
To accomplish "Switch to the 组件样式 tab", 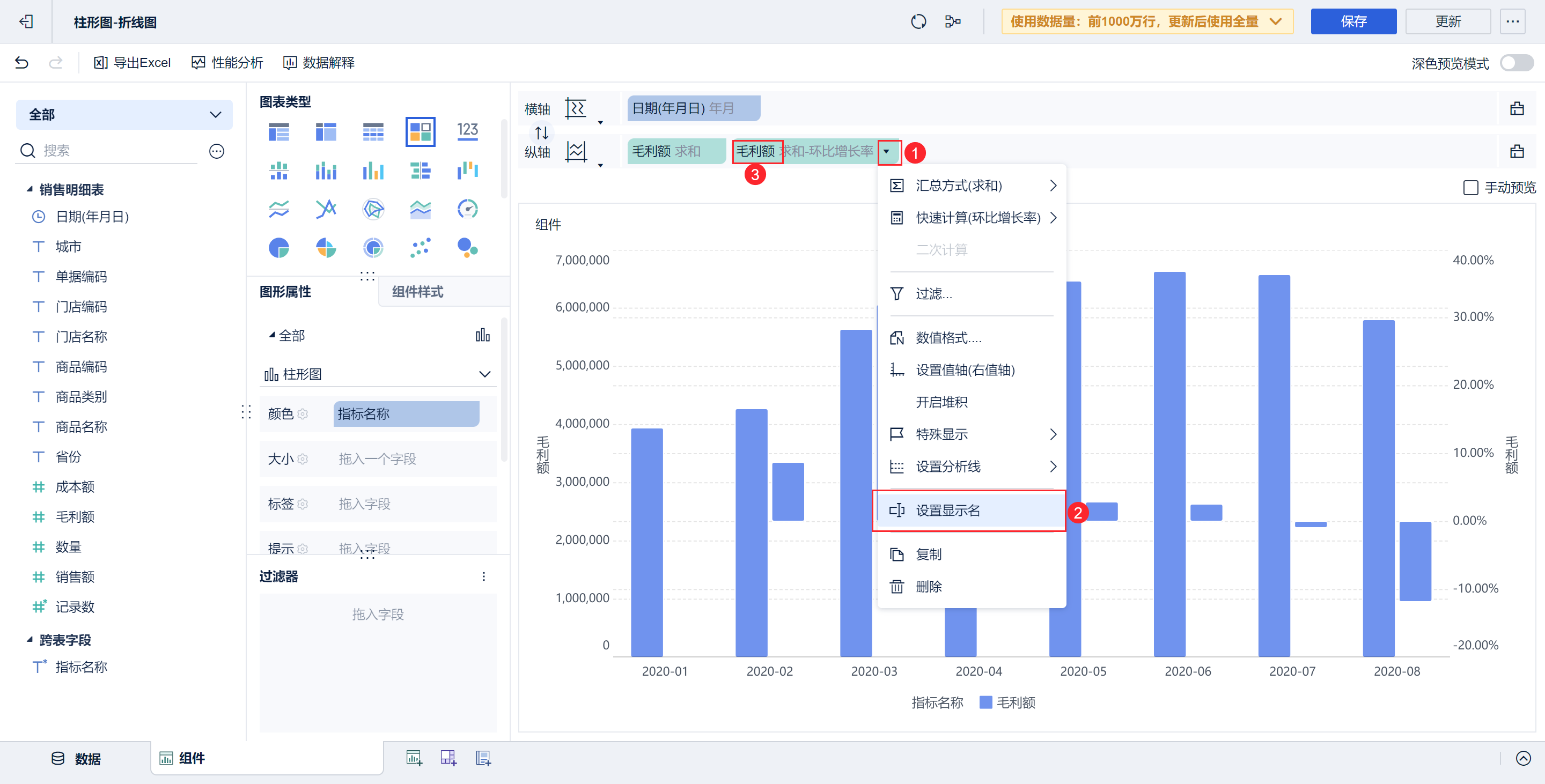I will (x=417, y=292).
